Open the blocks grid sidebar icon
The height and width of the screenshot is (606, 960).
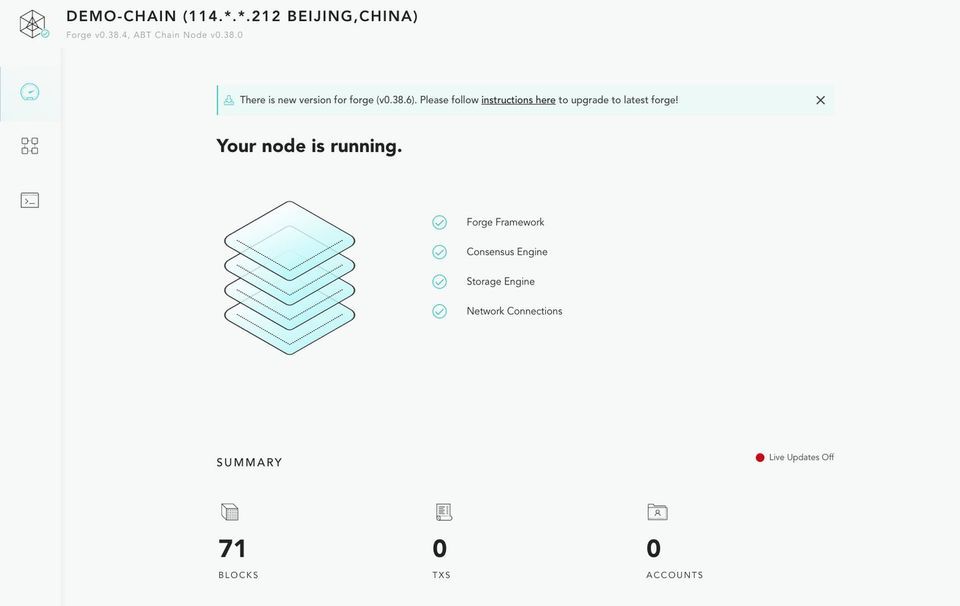(30, 146)
